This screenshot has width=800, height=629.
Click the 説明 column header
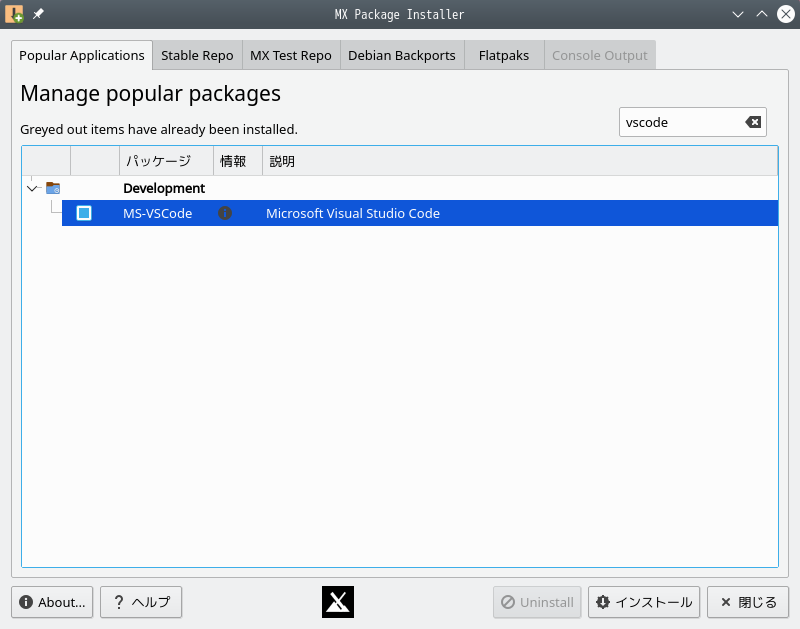(520, 161)
